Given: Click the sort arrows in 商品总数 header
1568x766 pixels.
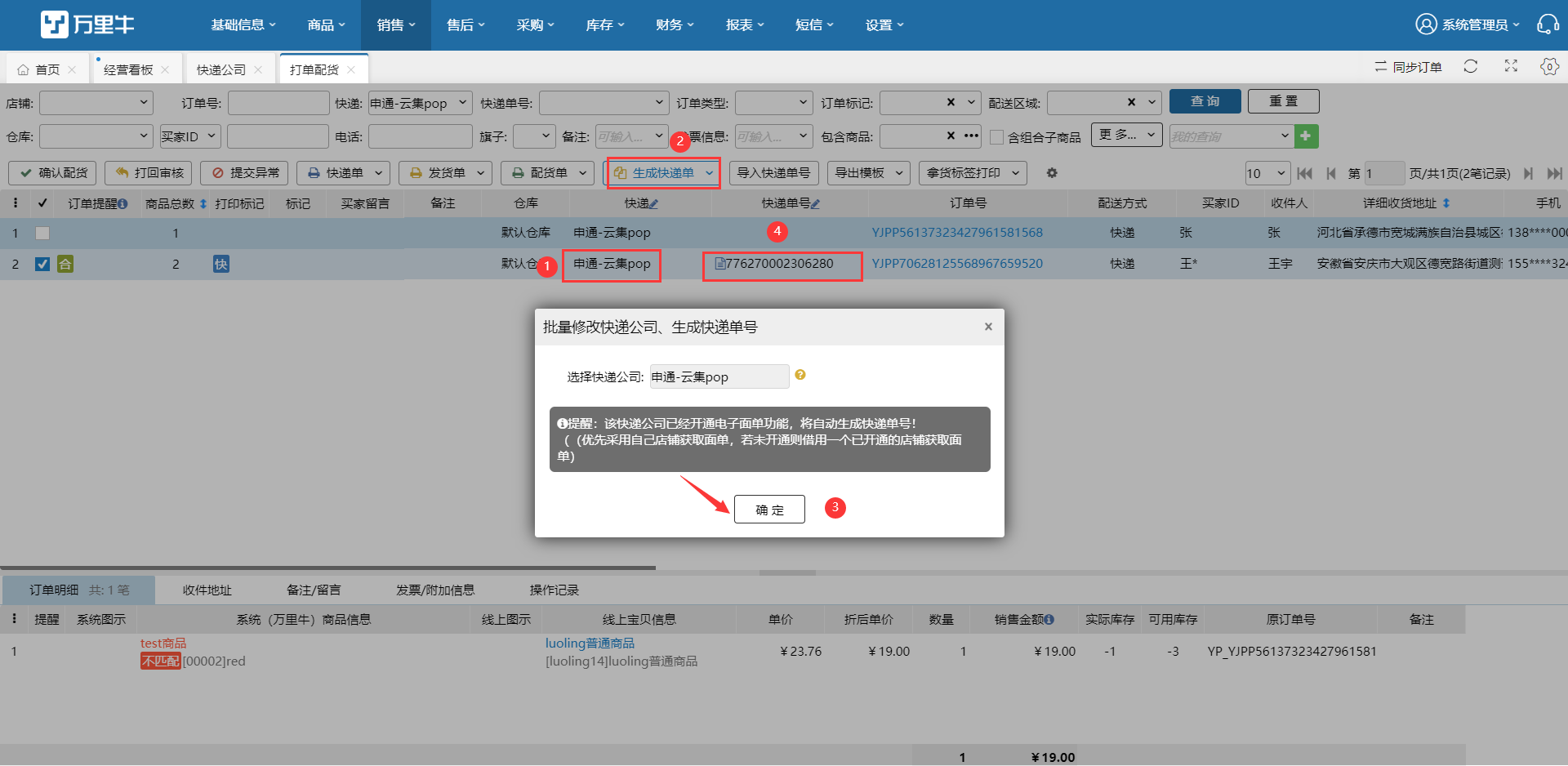Looking at the screenshot, I should coord(203,203).
